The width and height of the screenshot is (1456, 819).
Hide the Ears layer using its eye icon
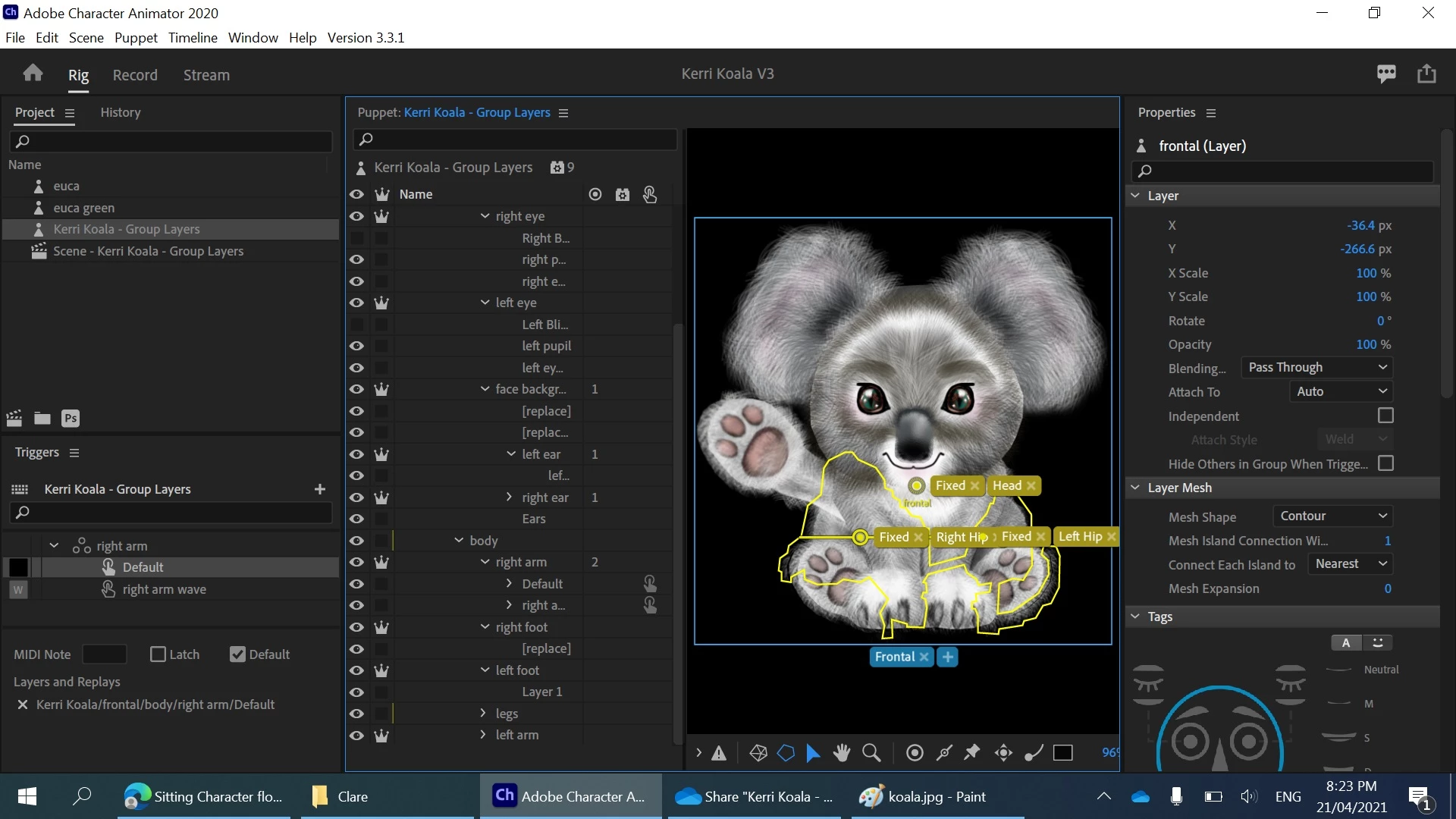pos(356,519)
